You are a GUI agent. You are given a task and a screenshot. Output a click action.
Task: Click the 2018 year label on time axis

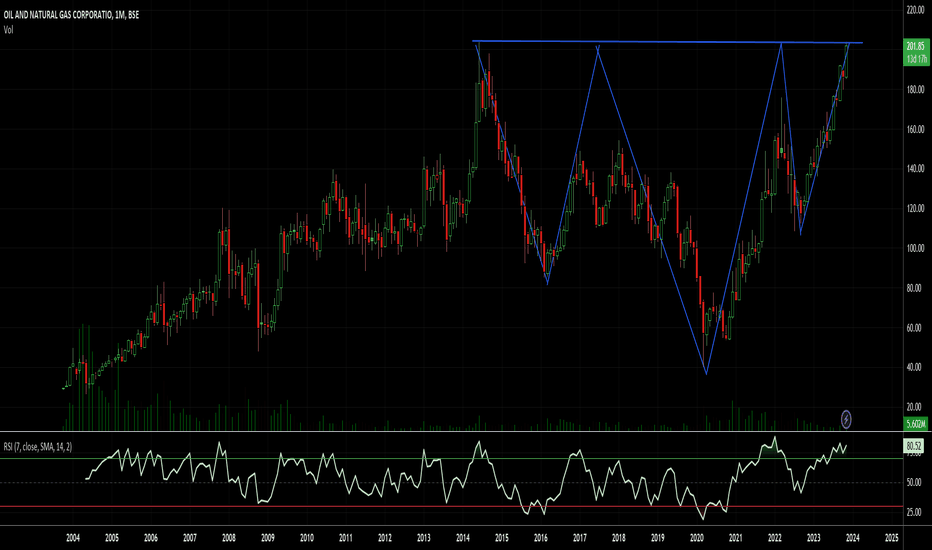tap(619, 538)
